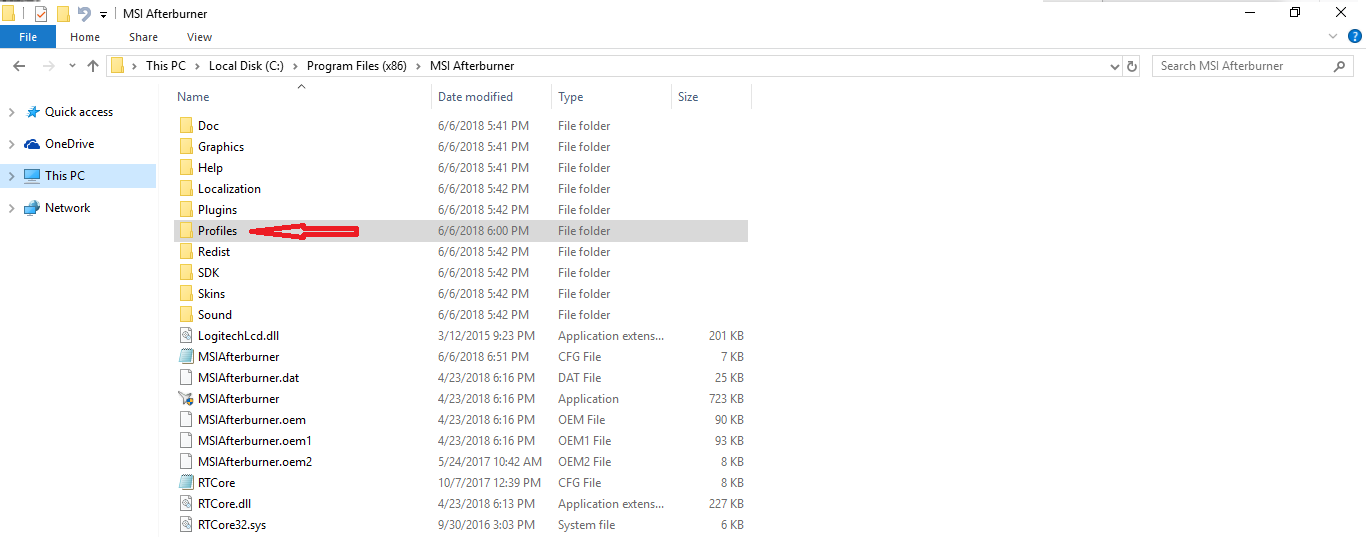Expand the Network tree node
This screenshot has width=1366, height=537.
(x=12, y=208)
